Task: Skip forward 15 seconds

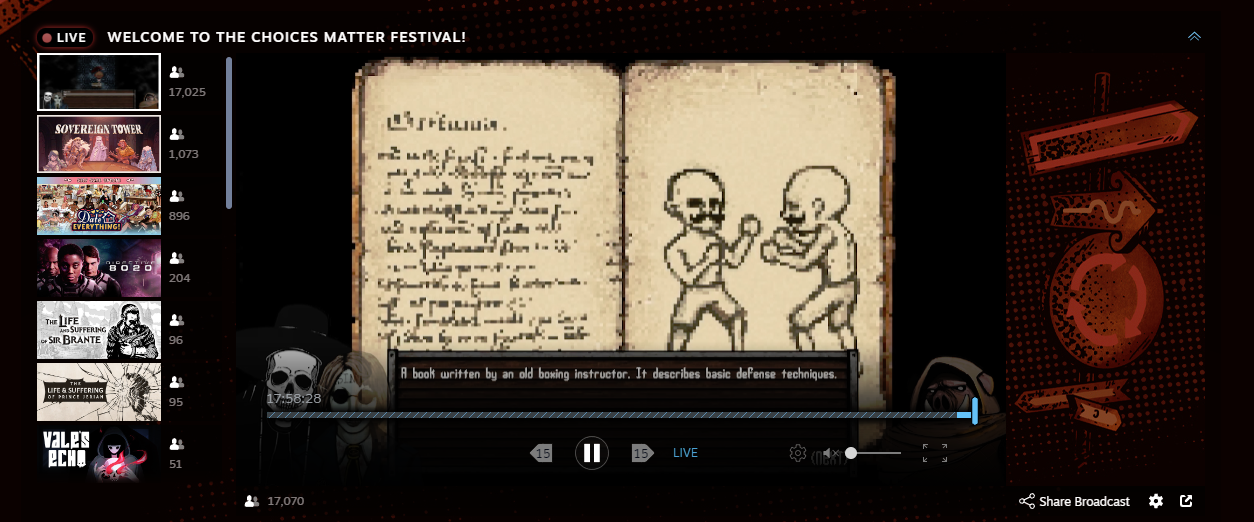Action: click(642, 453)
